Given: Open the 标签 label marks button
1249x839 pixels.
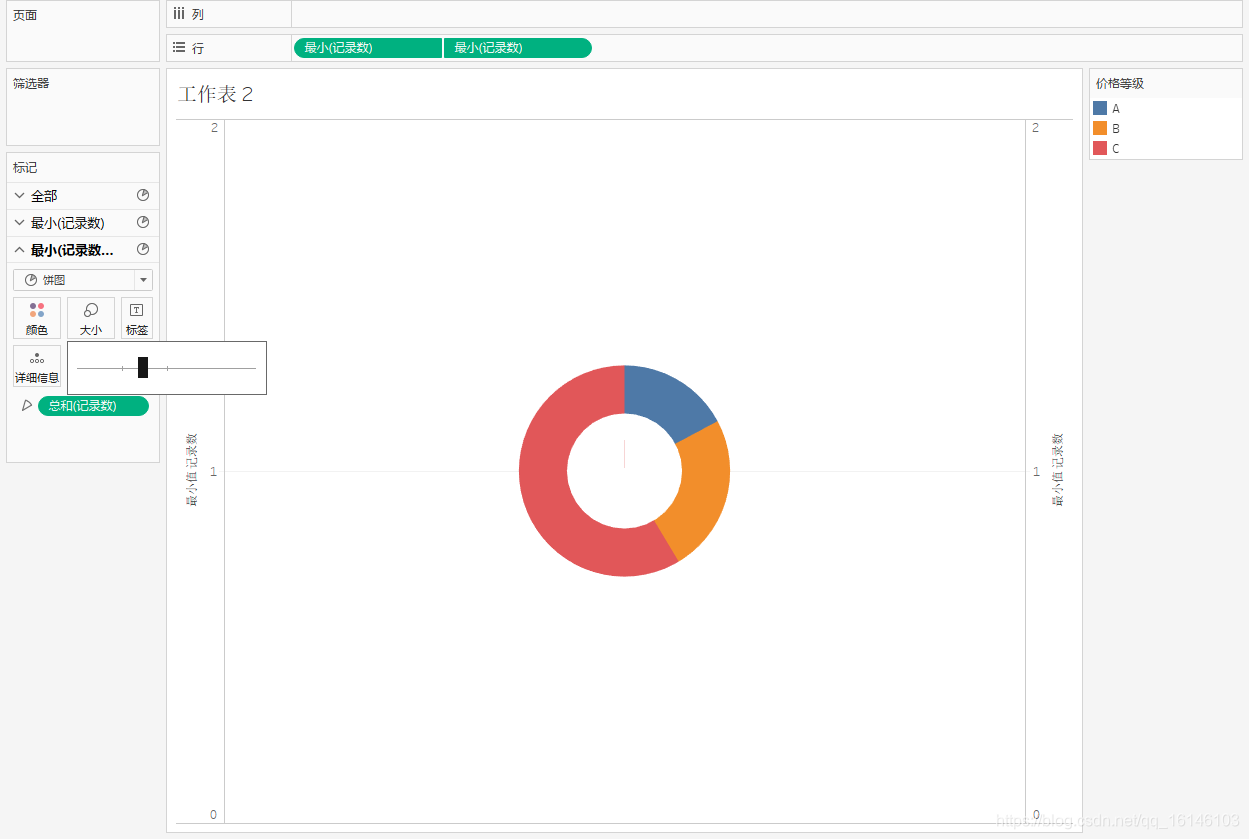Looking at the screenshot, I should pyautogui.click(x=137, y=318).
